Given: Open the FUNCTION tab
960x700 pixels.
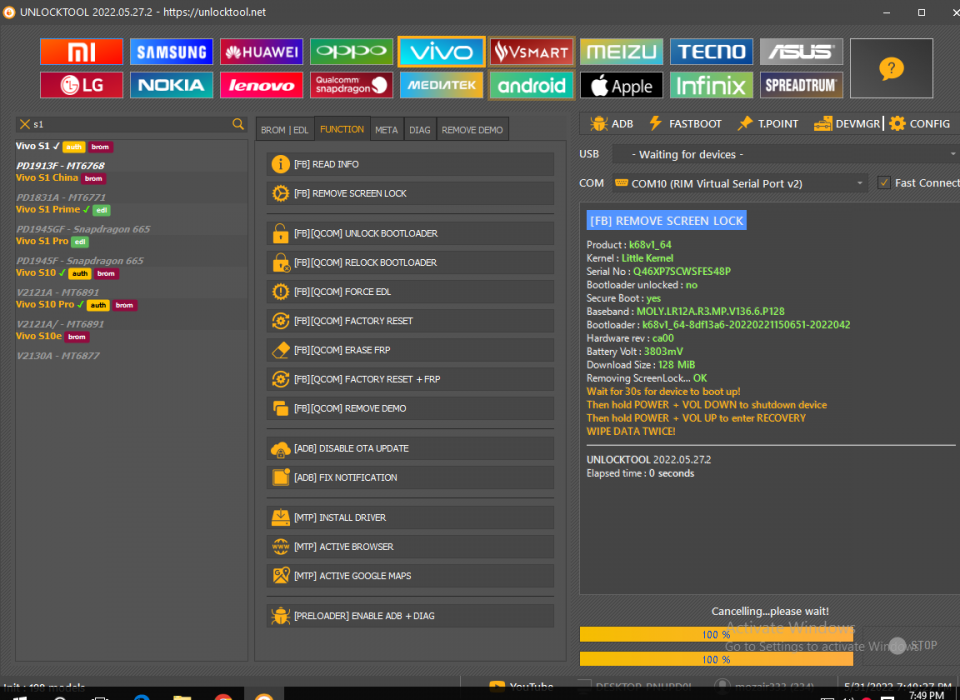Looking at the screenshot, I should point(342,129).
